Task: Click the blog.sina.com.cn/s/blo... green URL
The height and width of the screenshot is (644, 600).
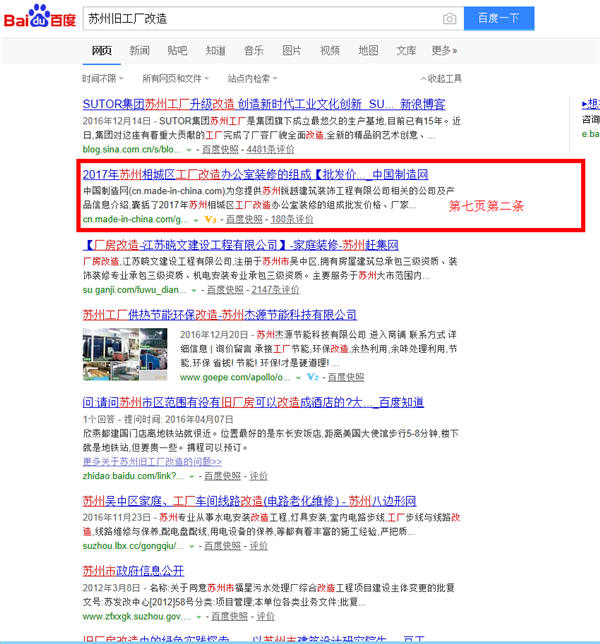Action: tap(131, 150)
